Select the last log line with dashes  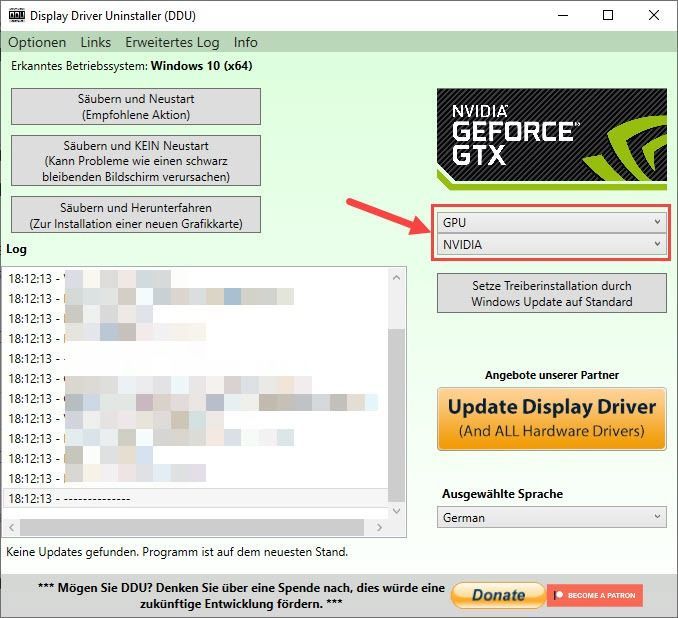point(195,498)
